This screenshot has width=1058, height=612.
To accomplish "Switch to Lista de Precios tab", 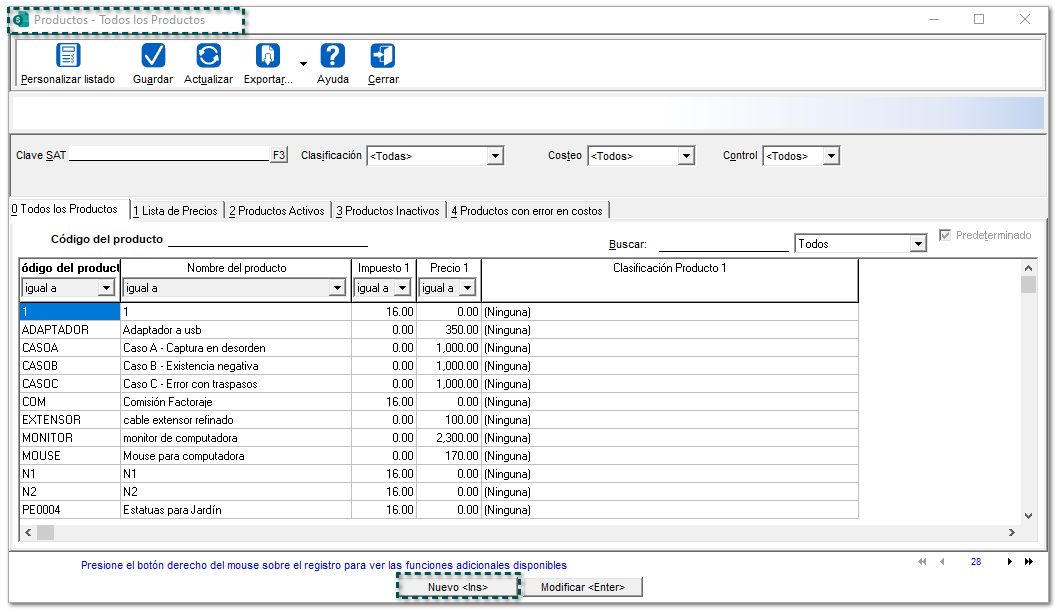I will click(x=175, y=211).
